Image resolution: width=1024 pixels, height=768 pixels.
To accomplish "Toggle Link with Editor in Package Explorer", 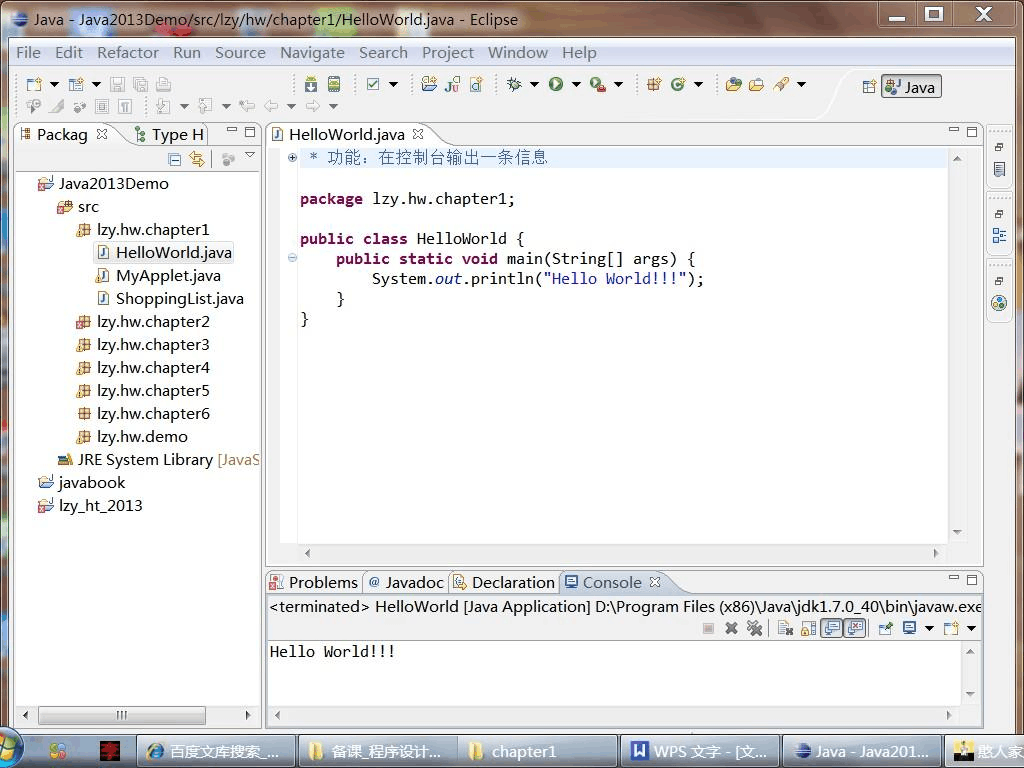I will pyautogui.click(x=197, y=159).
